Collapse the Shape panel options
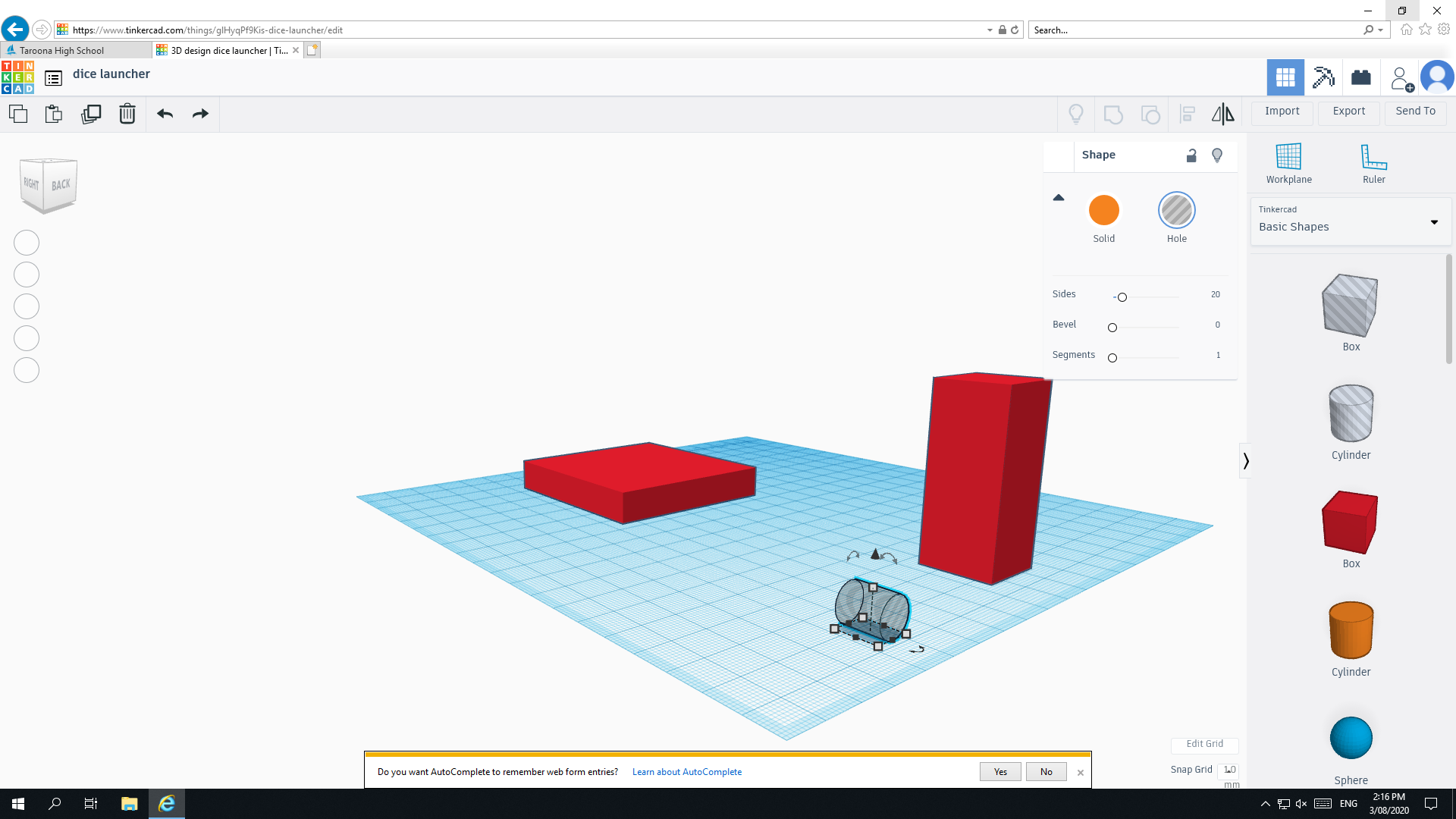This screenshot has height=819, width=1456. (x=1059, y=197)
